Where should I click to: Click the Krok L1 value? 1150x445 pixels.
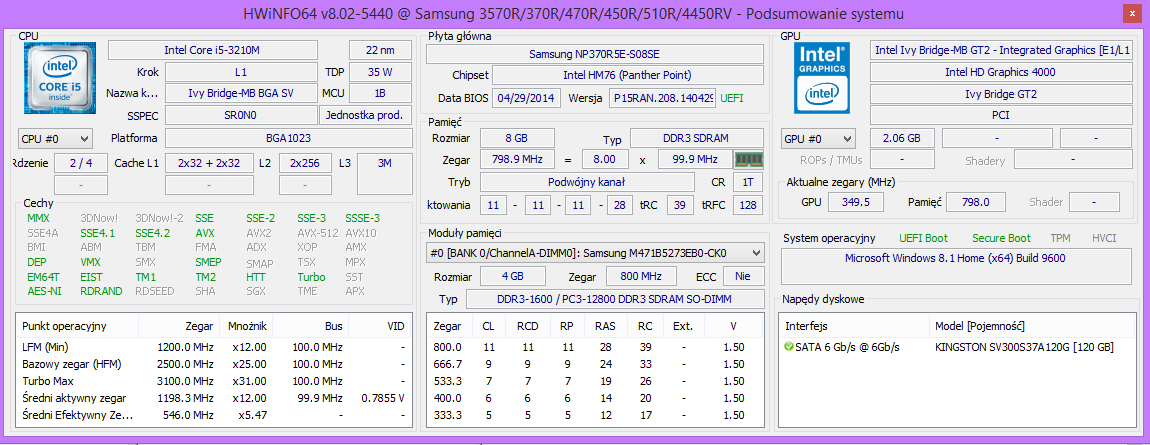point(241,72)
